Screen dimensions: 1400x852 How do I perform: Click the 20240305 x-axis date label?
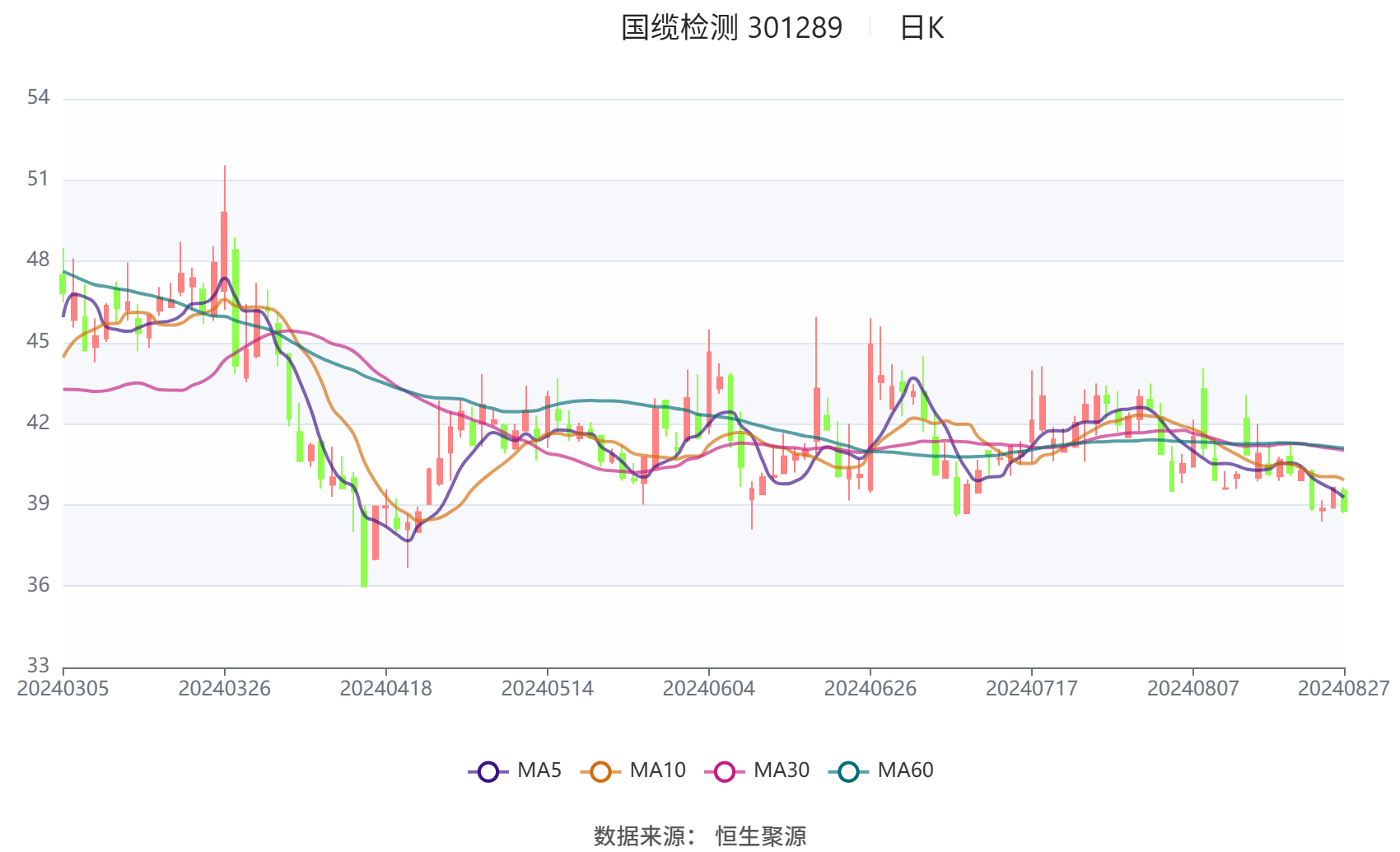[x=63, y=689]
